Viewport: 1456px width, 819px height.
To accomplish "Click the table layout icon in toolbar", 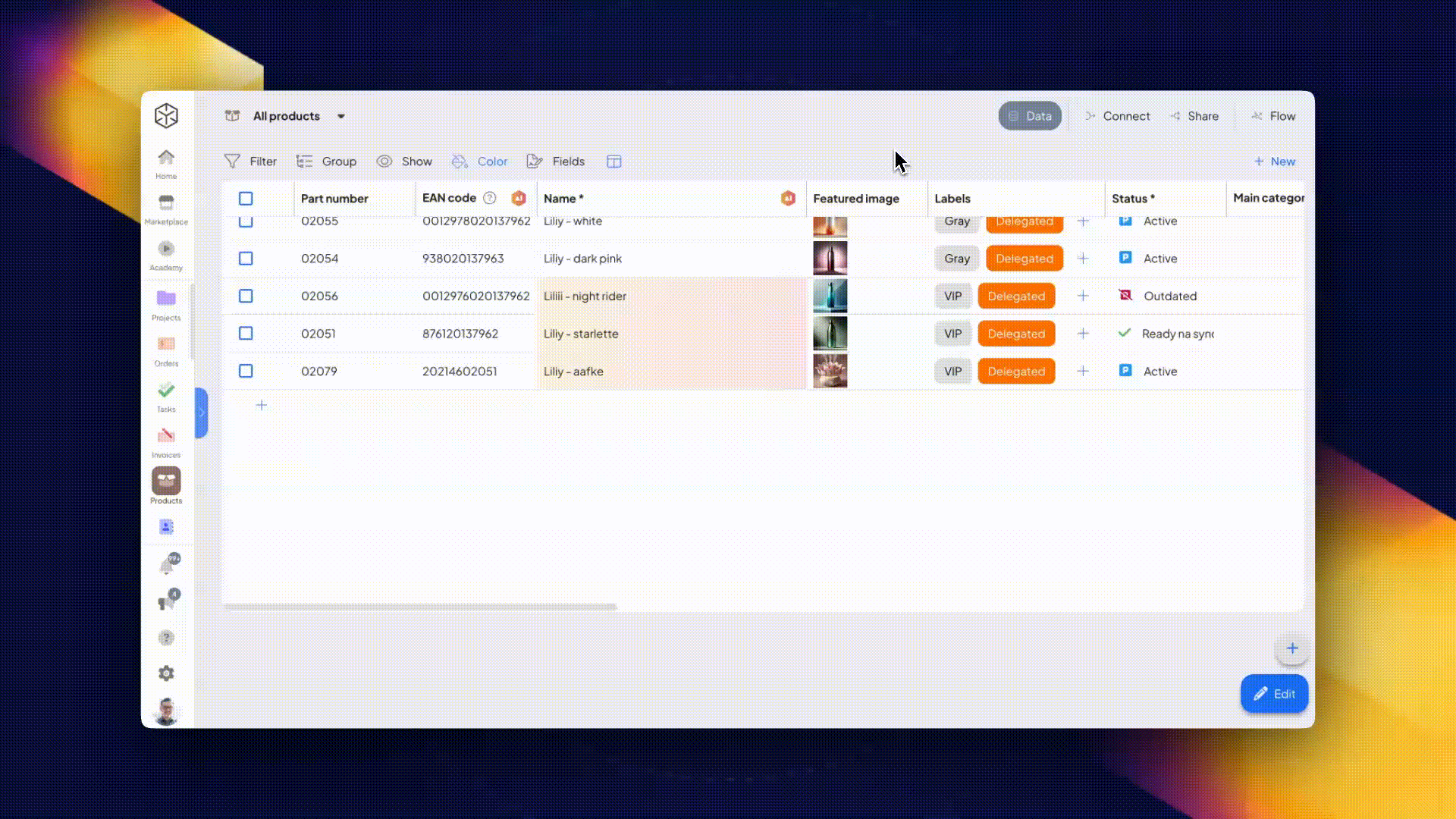I will [614, 162].
